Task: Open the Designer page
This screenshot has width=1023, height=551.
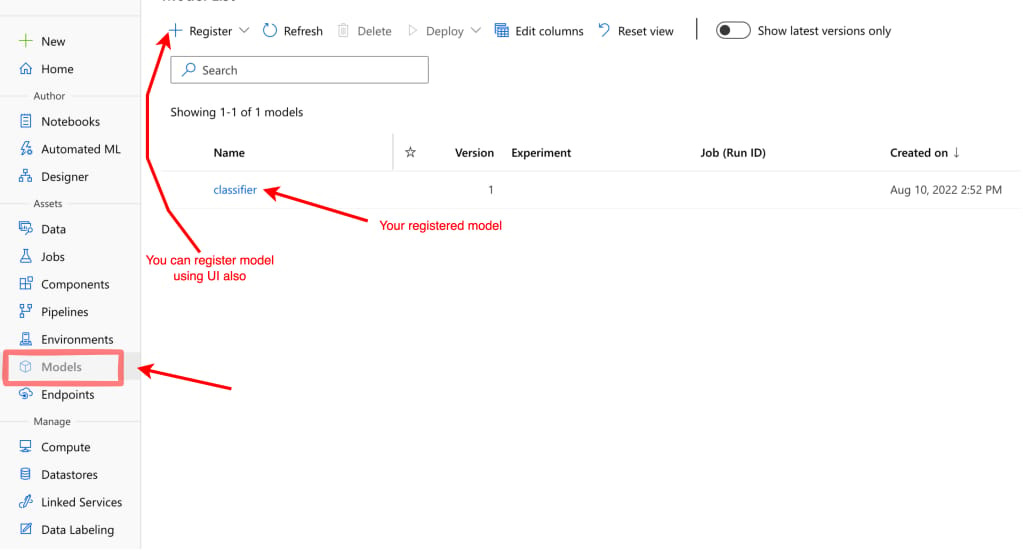Action: coord(65,177)
